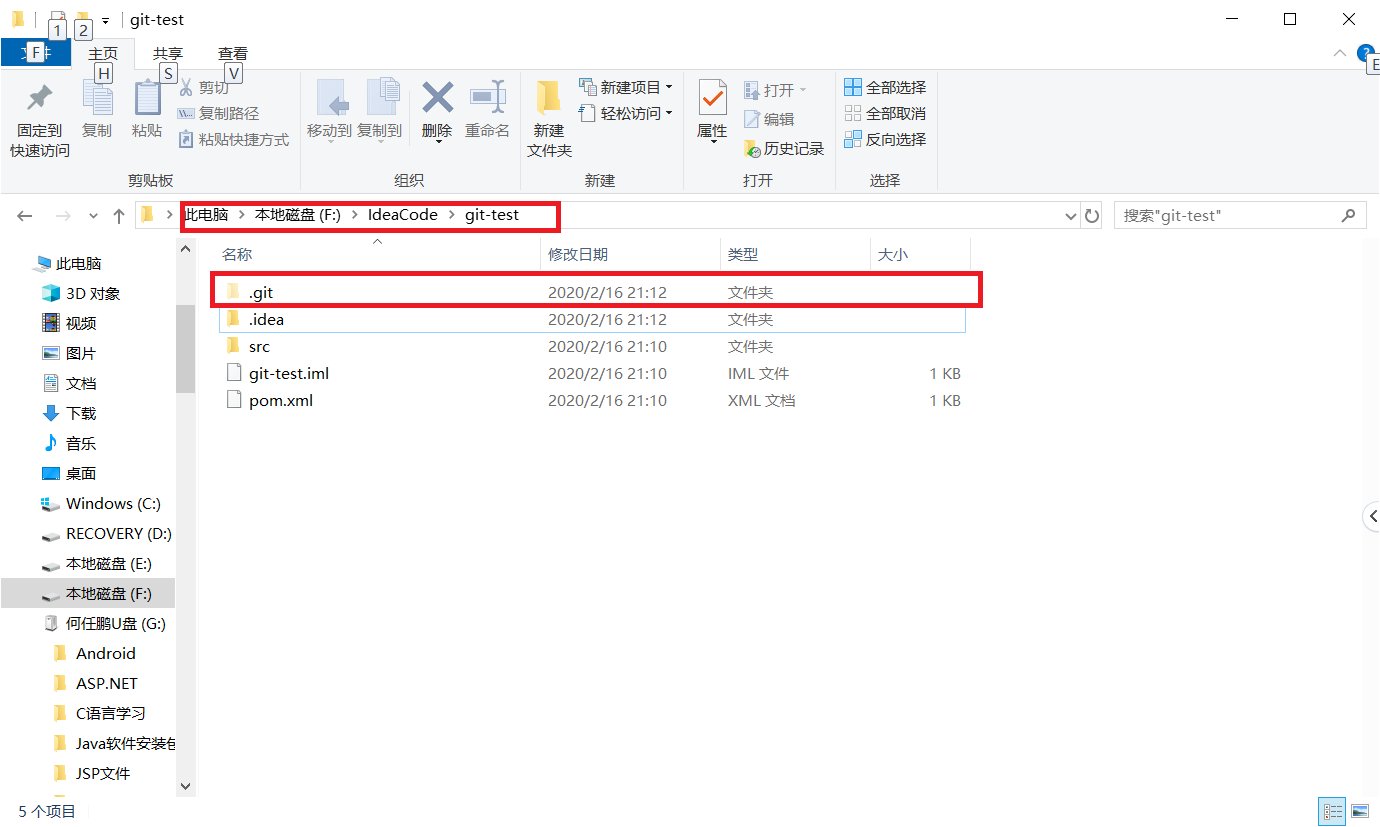
Task: Open the New item (新建项目) dropdown
Action: pyautogui.click(x=626, y=88)
